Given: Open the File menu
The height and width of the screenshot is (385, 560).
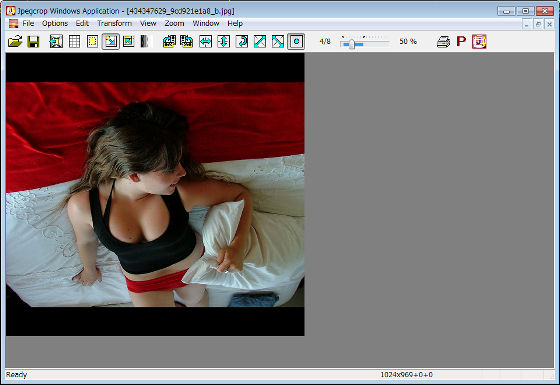Looking at the screenshot, I should point(28,24).
